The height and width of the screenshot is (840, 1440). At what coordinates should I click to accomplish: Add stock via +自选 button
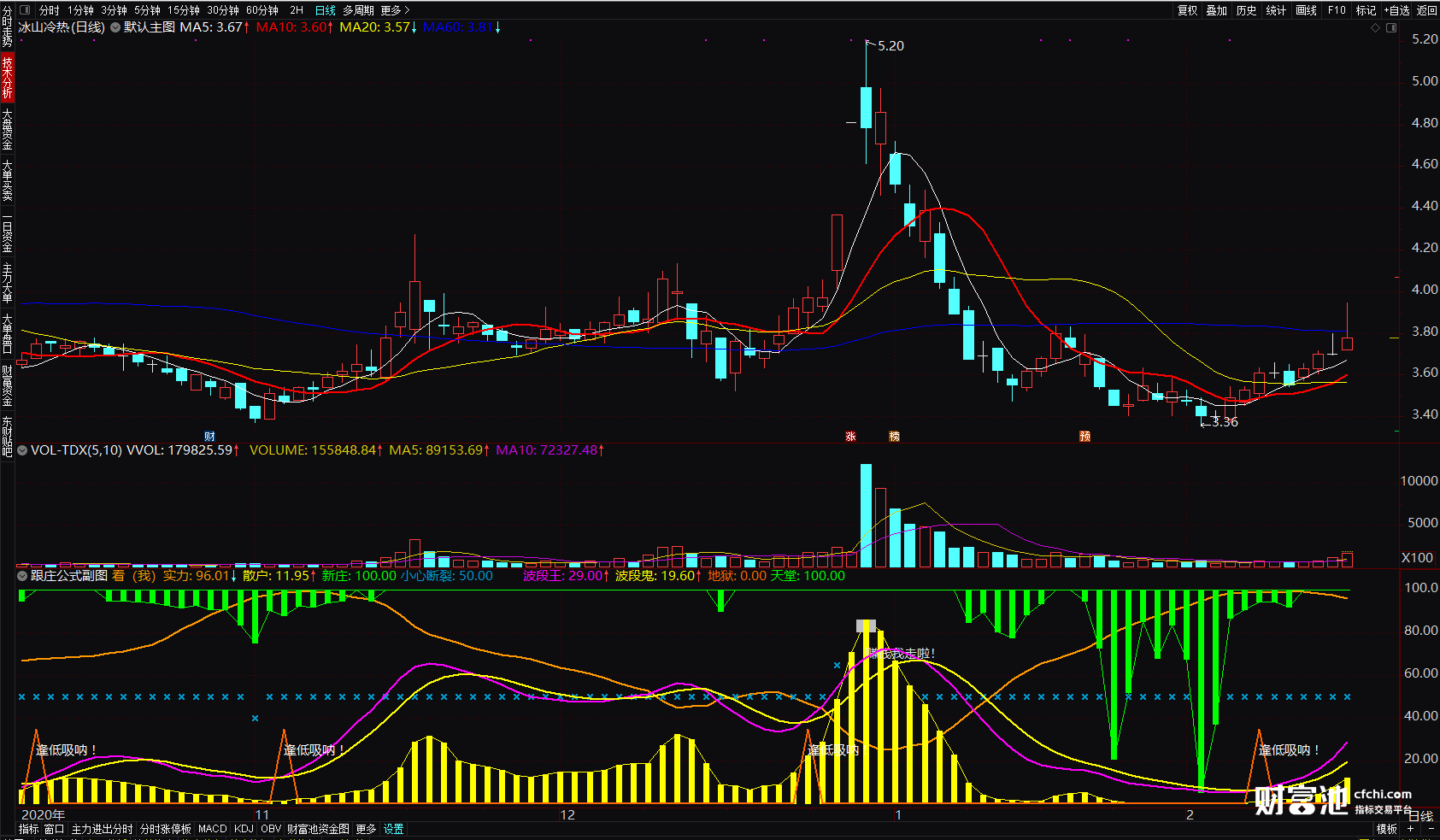(x=1396, y=10)
